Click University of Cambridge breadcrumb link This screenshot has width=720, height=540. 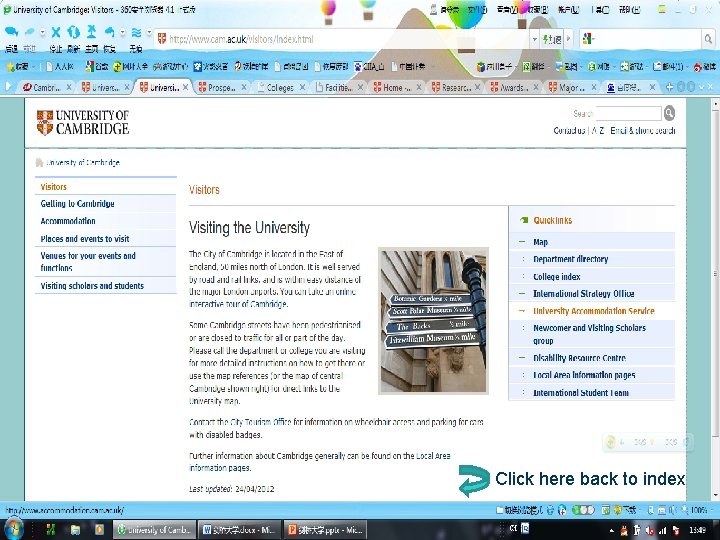click(x=83, y=162)
